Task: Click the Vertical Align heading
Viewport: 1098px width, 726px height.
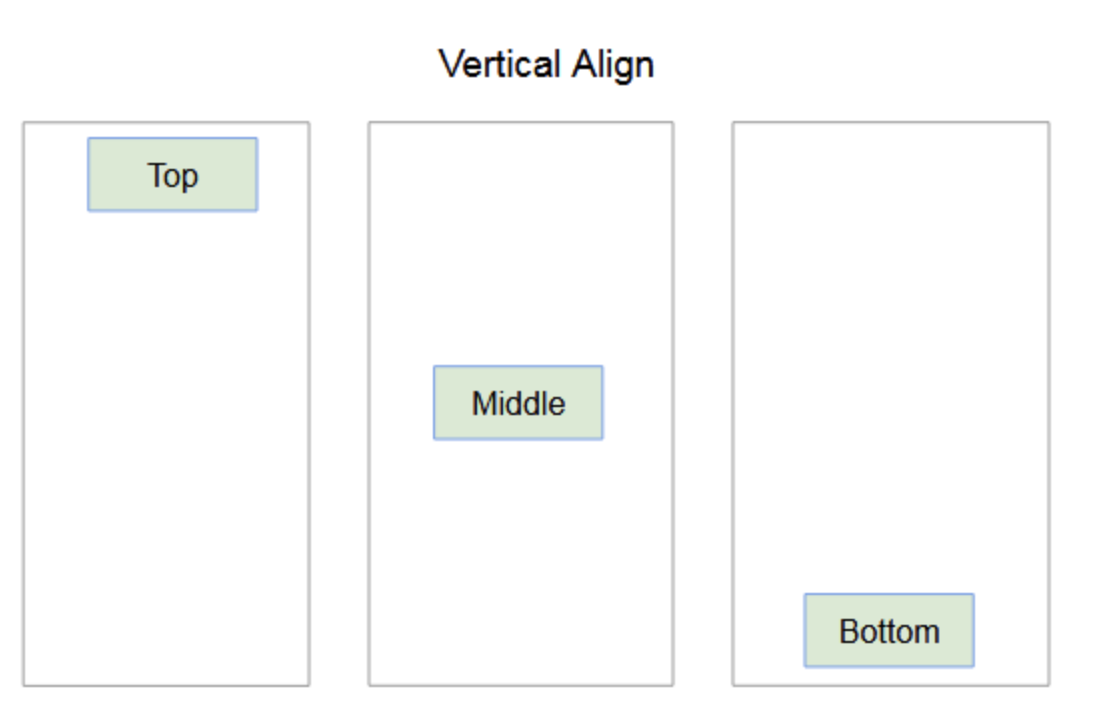Action: click(x=547, y=65)
